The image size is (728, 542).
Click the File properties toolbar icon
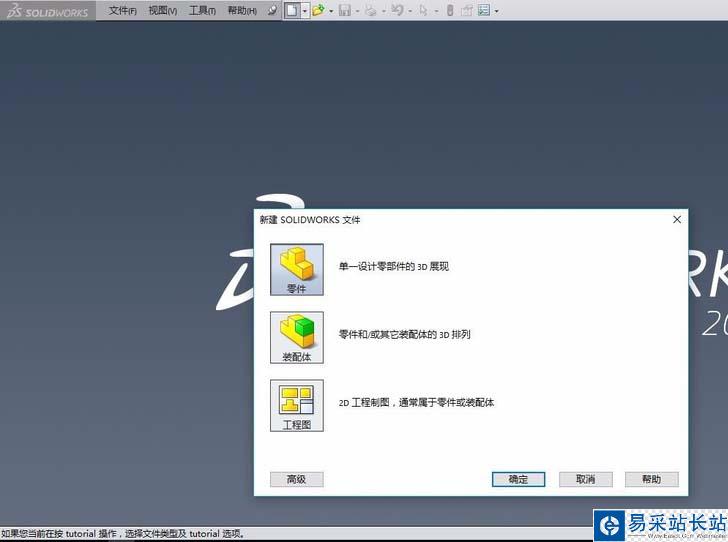click(x=466, y=10)
